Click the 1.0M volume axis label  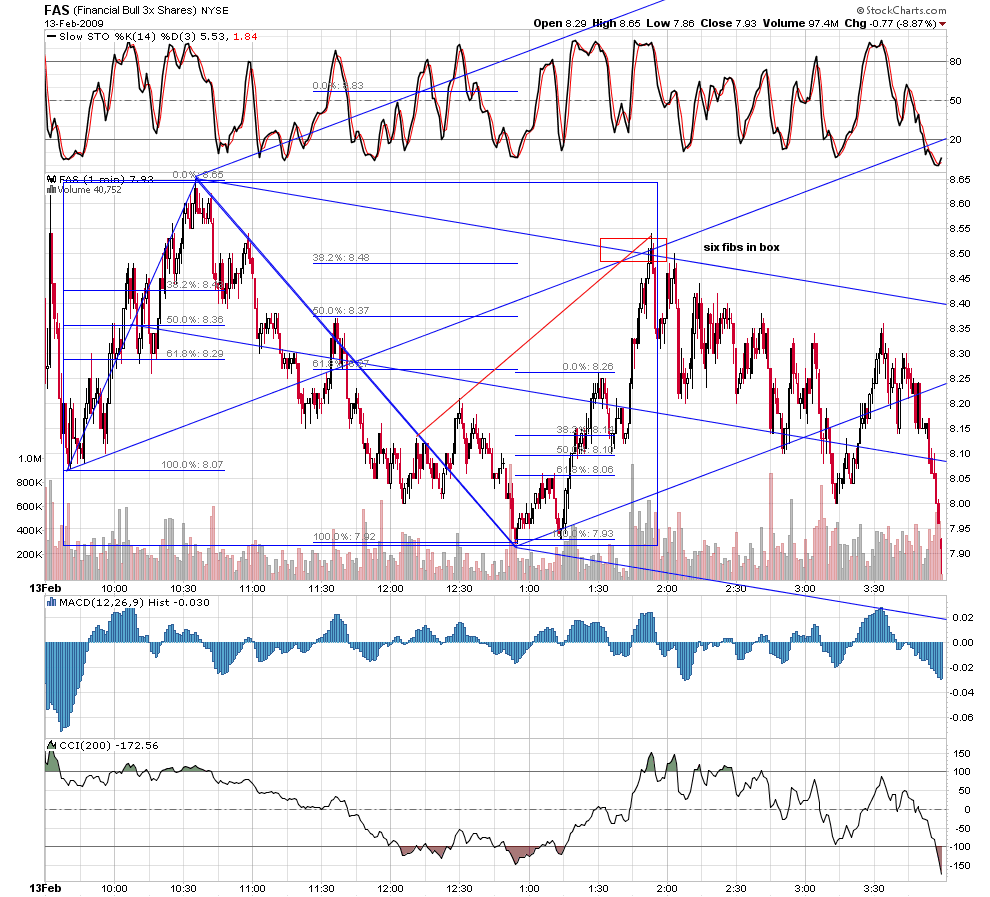pos(30,459)
